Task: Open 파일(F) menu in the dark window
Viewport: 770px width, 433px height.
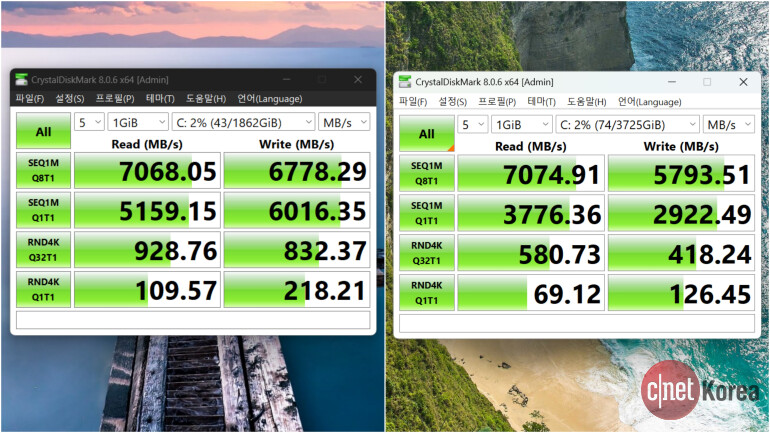Action: (30, 99)
